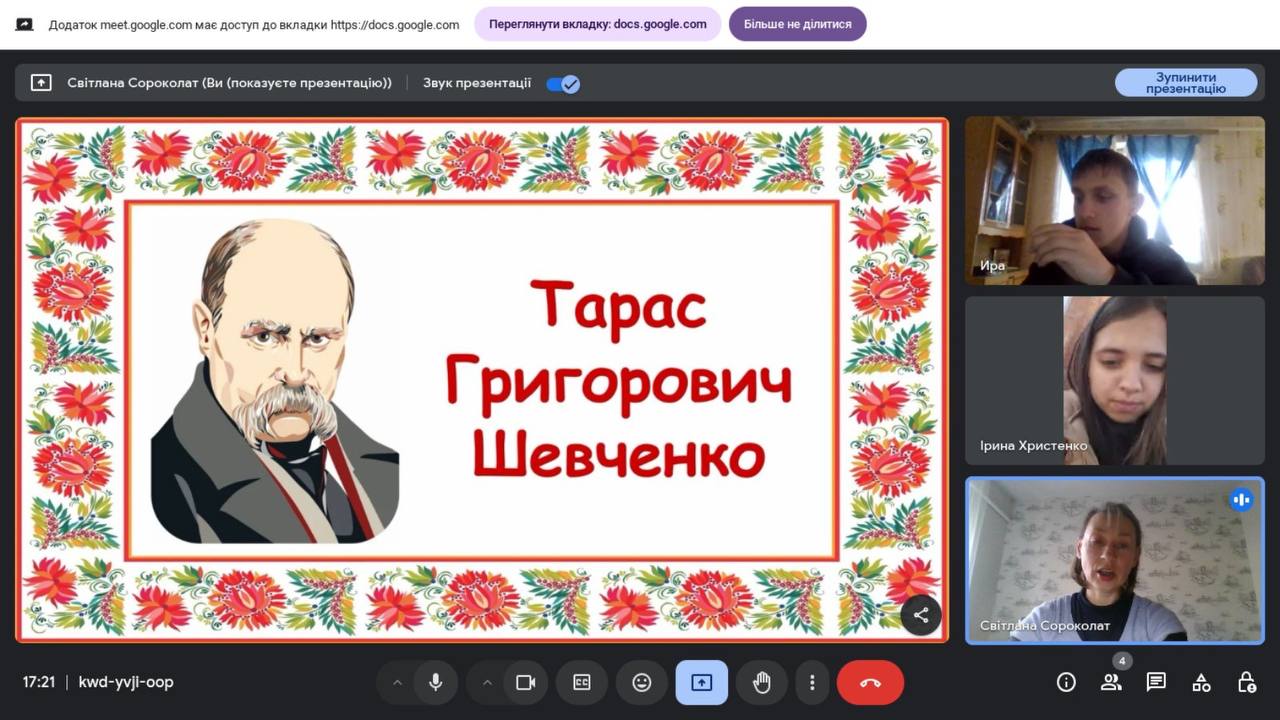Click the participant count badge 4
The height and width of the screenshot is (720, 1280).
[x=1122, y=661]
